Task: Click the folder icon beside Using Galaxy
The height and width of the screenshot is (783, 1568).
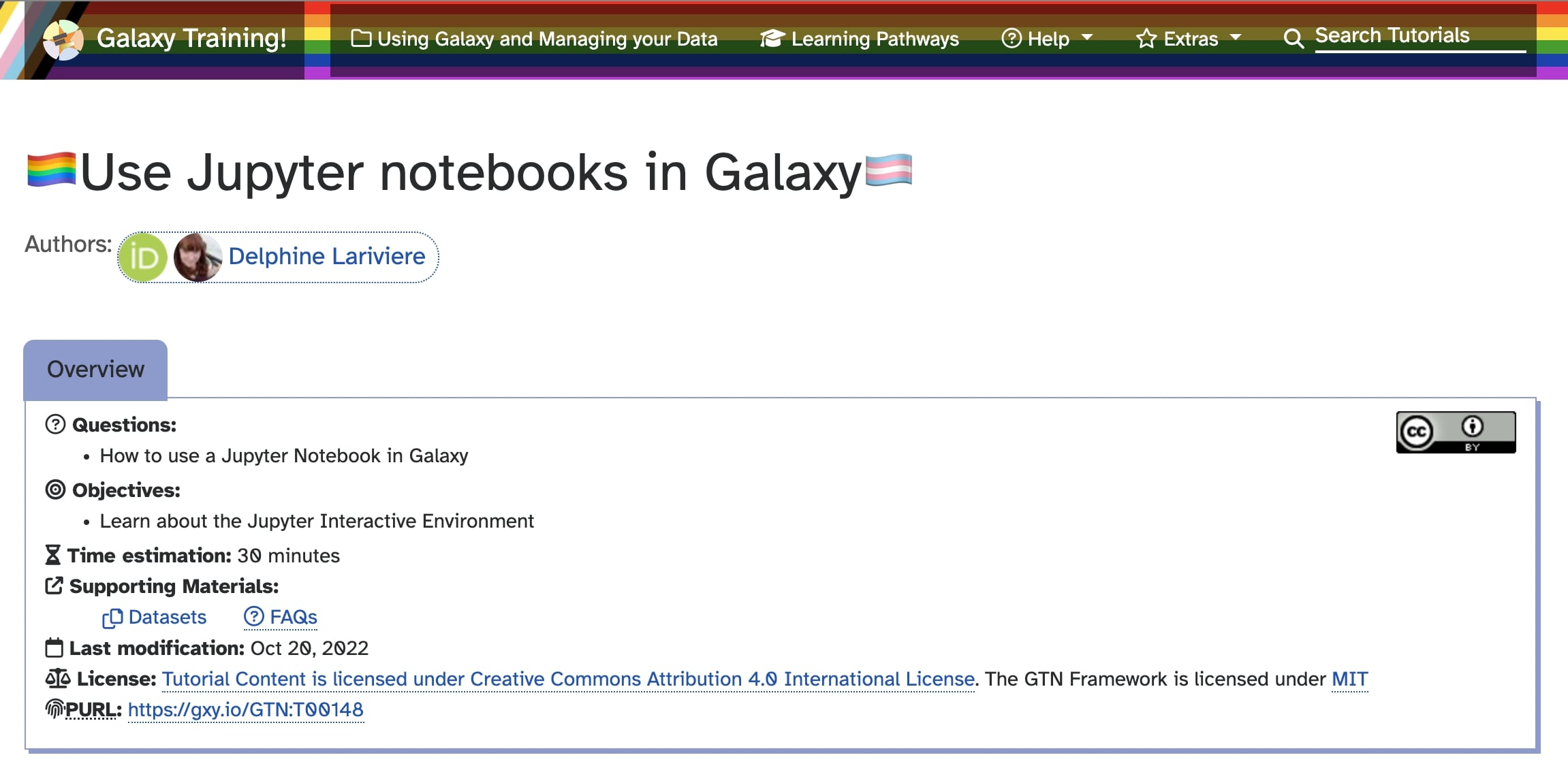Action: coord(360,39)
